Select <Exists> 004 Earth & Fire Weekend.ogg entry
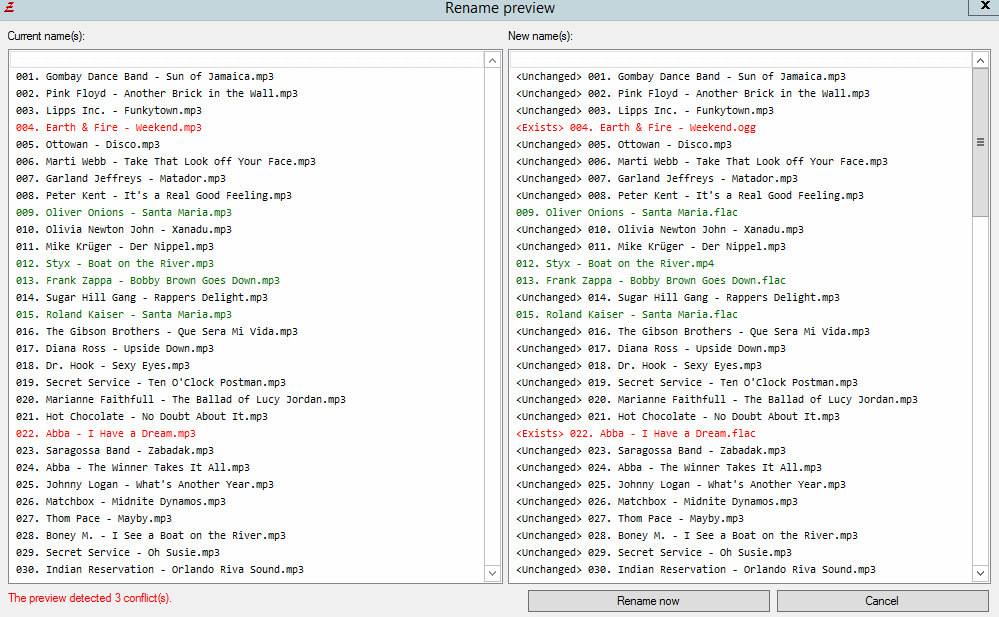 point(635,128)
